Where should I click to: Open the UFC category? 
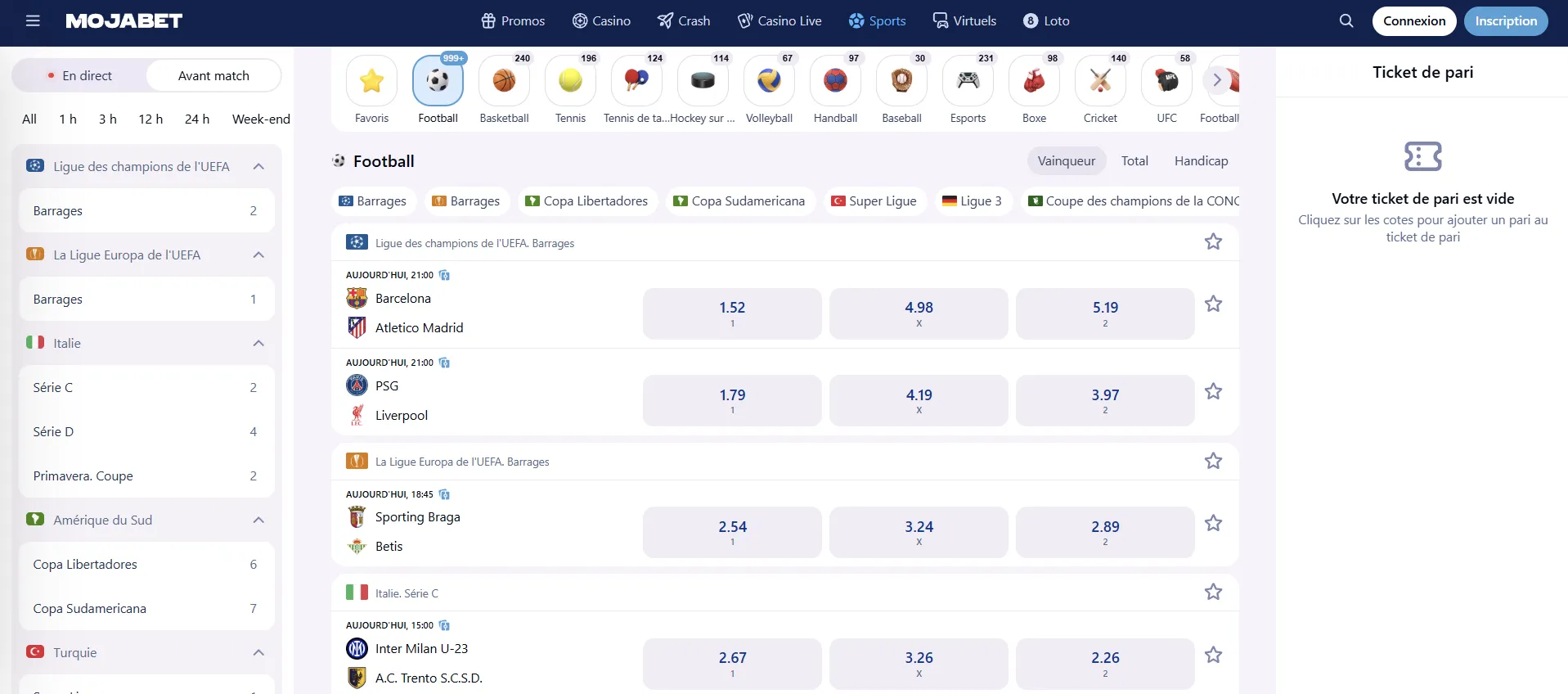(x=1166, y=80)
